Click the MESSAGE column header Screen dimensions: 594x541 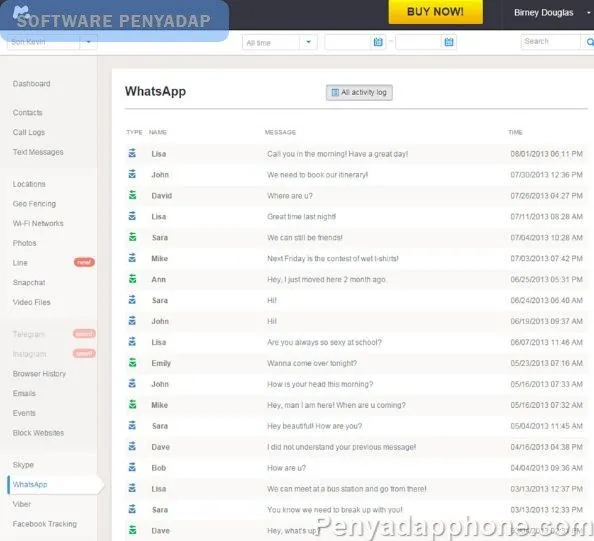280,132
